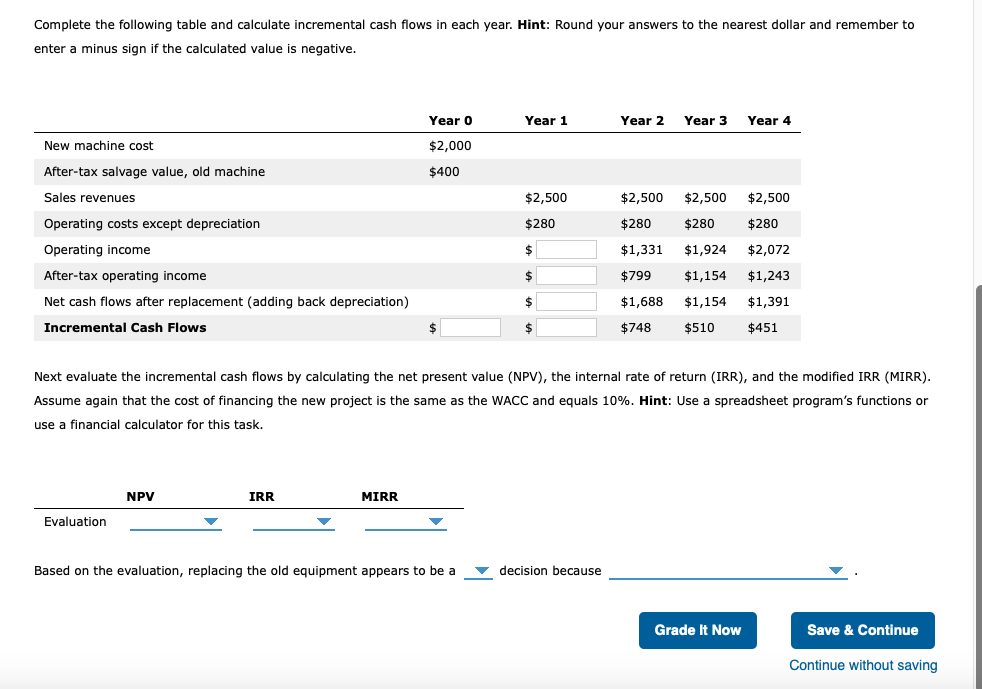
Task: Select the New machine cost row label
Action: pos(98,146)
